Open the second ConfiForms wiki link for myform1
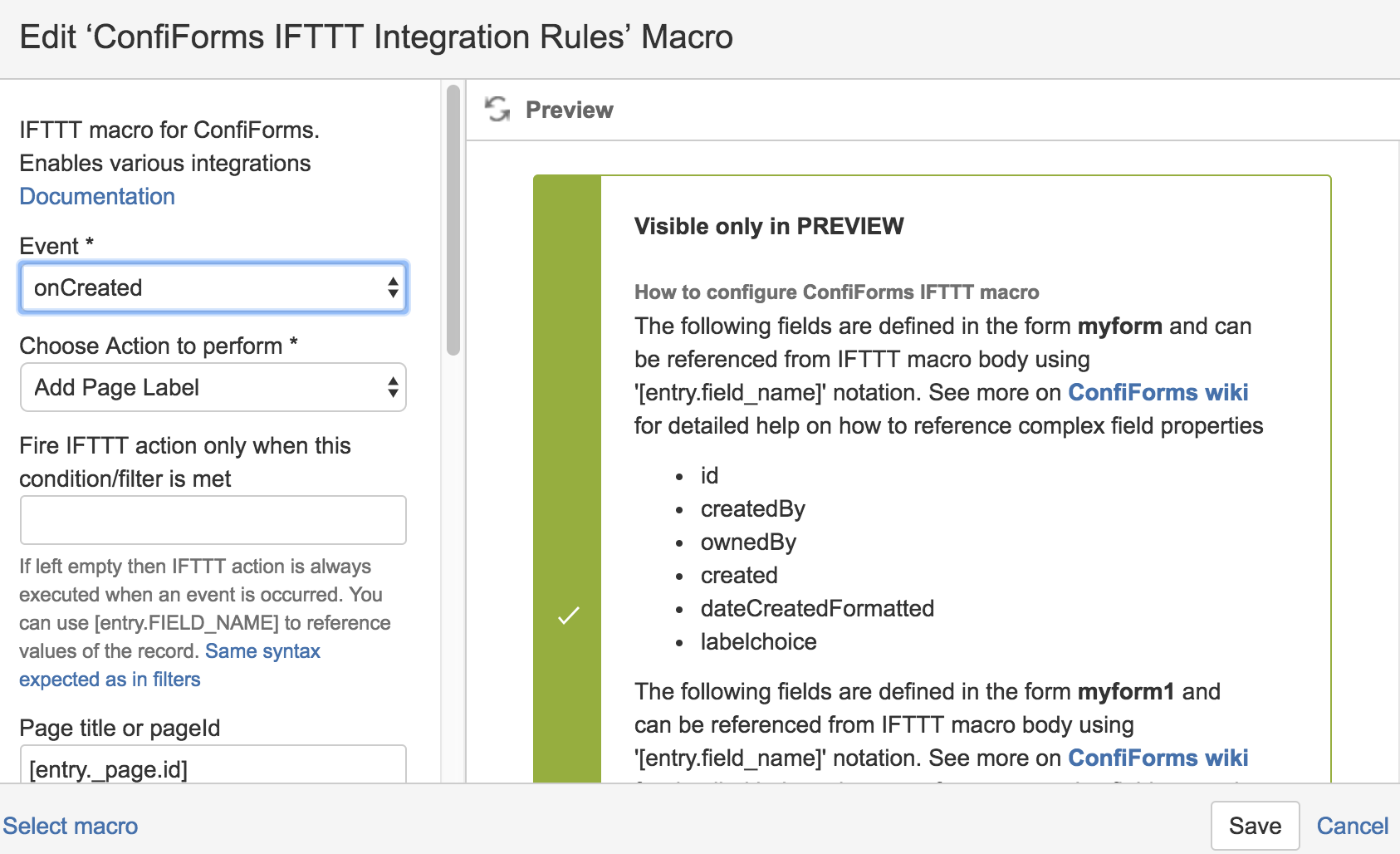 pyautogui.click(x=1158, y=758)
